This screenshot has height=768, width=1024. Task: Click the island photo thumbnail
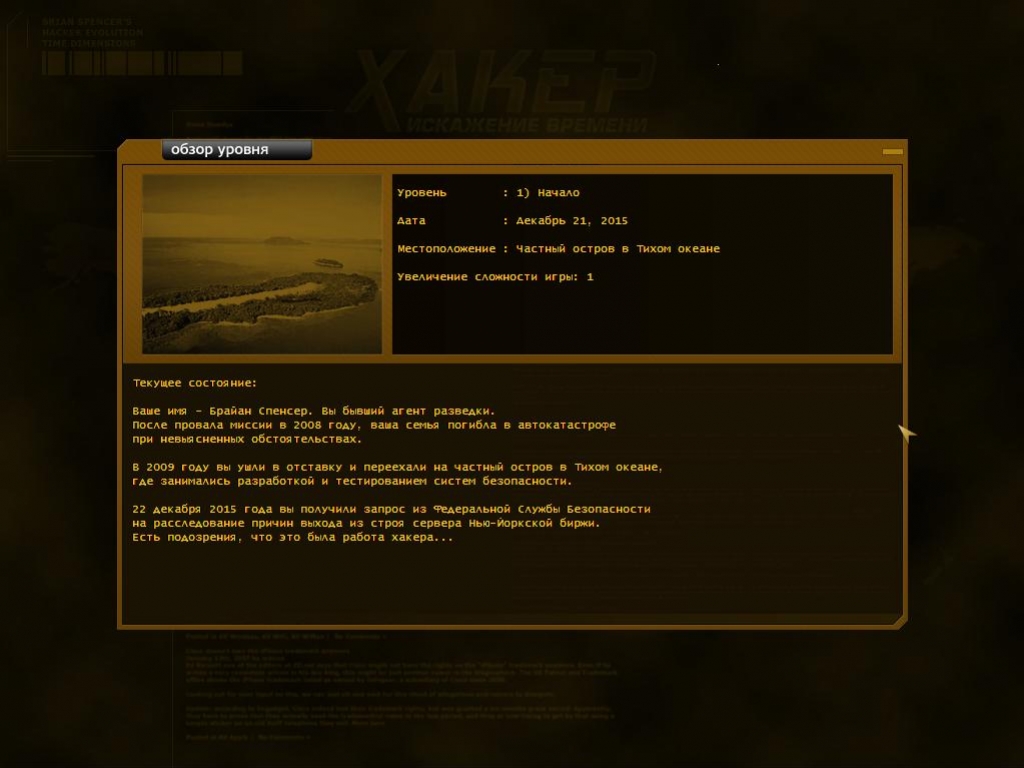(x=261, y=264)
